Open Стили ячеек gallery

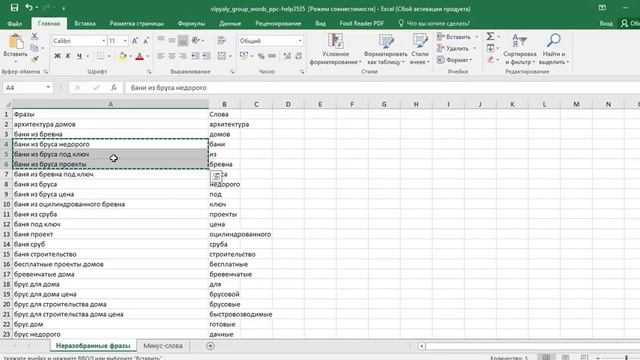[420, 49]
